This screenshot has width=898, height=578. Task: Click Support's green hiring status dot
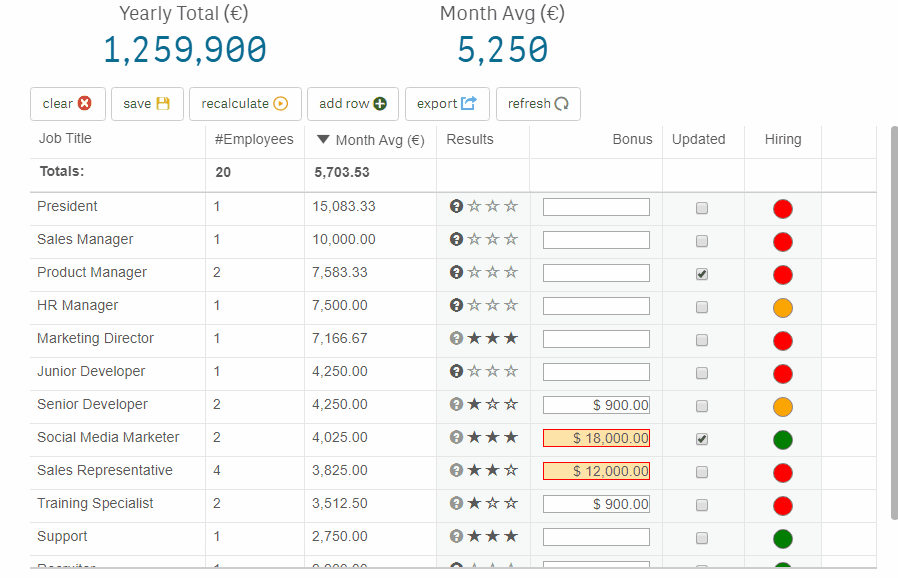click(x=783, y=539)
